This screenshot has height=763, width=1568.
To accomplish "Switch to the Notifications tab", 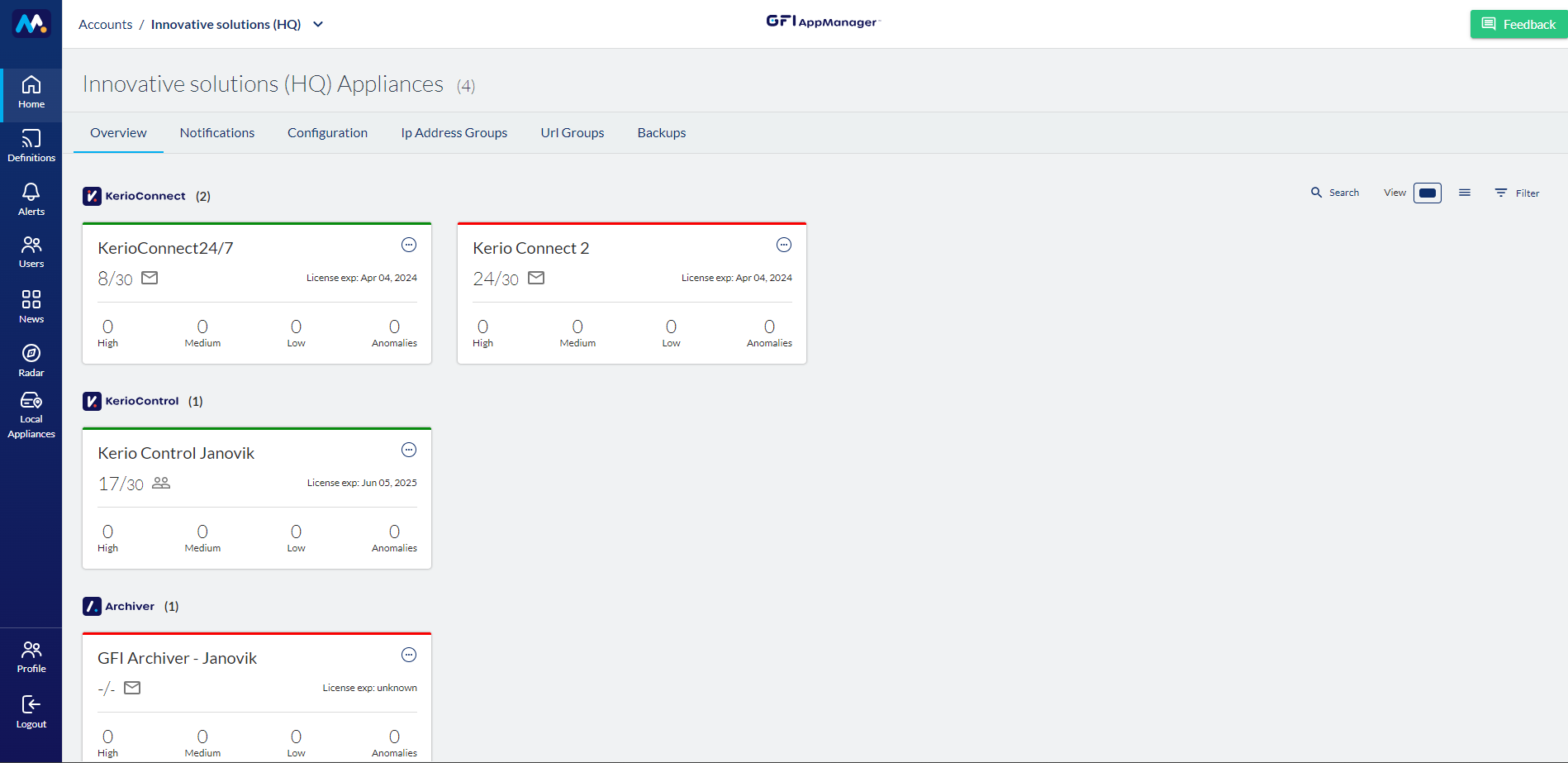I will [x=217, y=133].
